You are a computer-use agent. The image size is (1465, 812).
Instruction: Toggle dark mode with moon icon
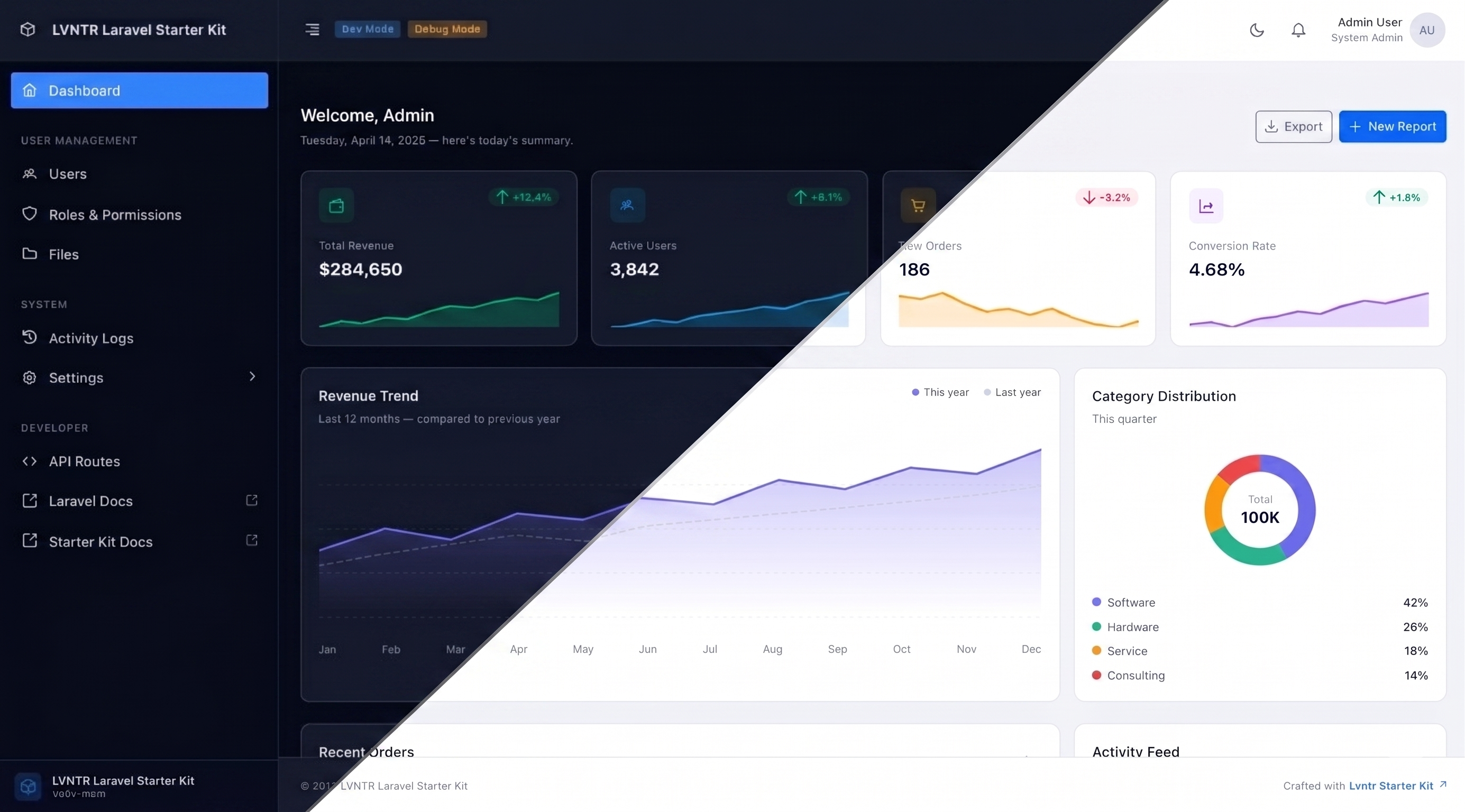click(x=1257, y=30)
